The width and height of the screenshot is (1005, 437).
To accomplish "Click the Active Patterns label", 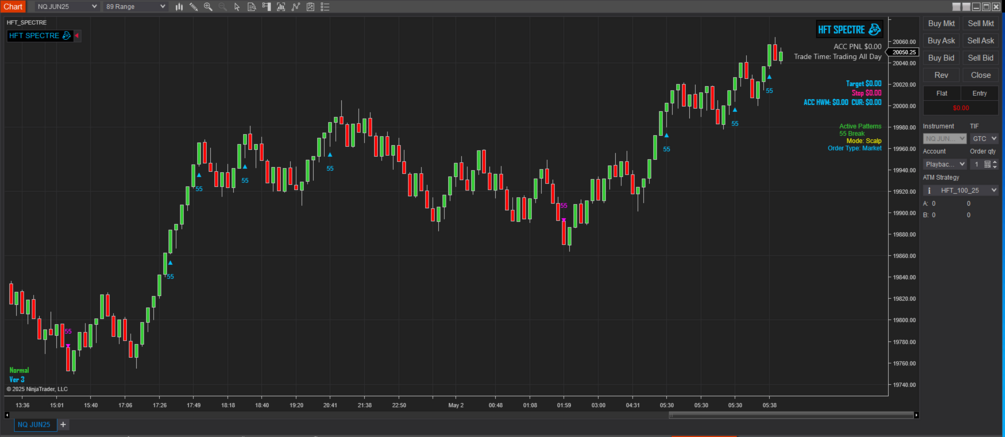I will [x=860, y=126].
